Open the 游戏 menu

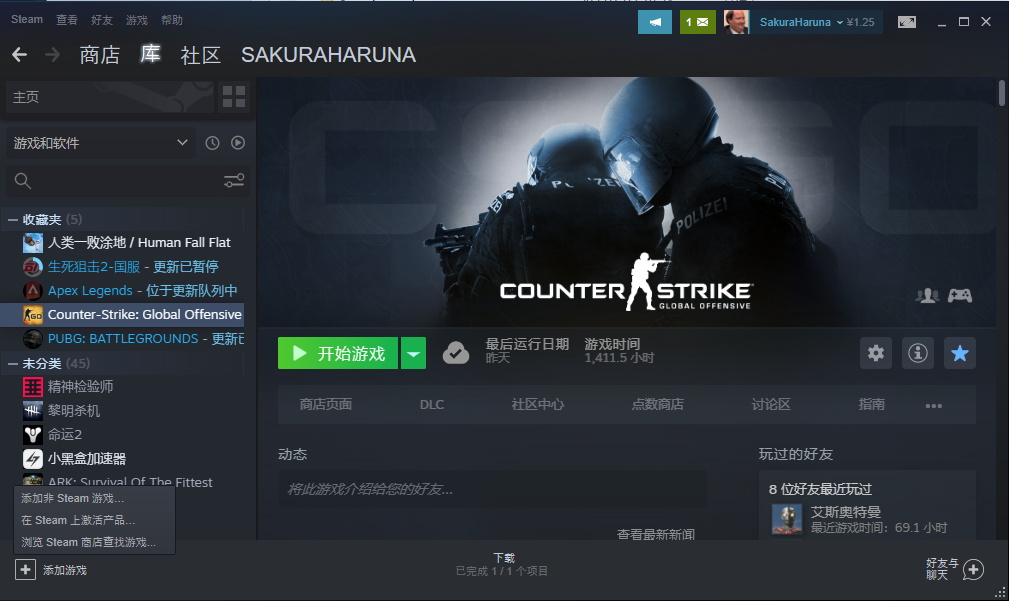coord(137,20)
